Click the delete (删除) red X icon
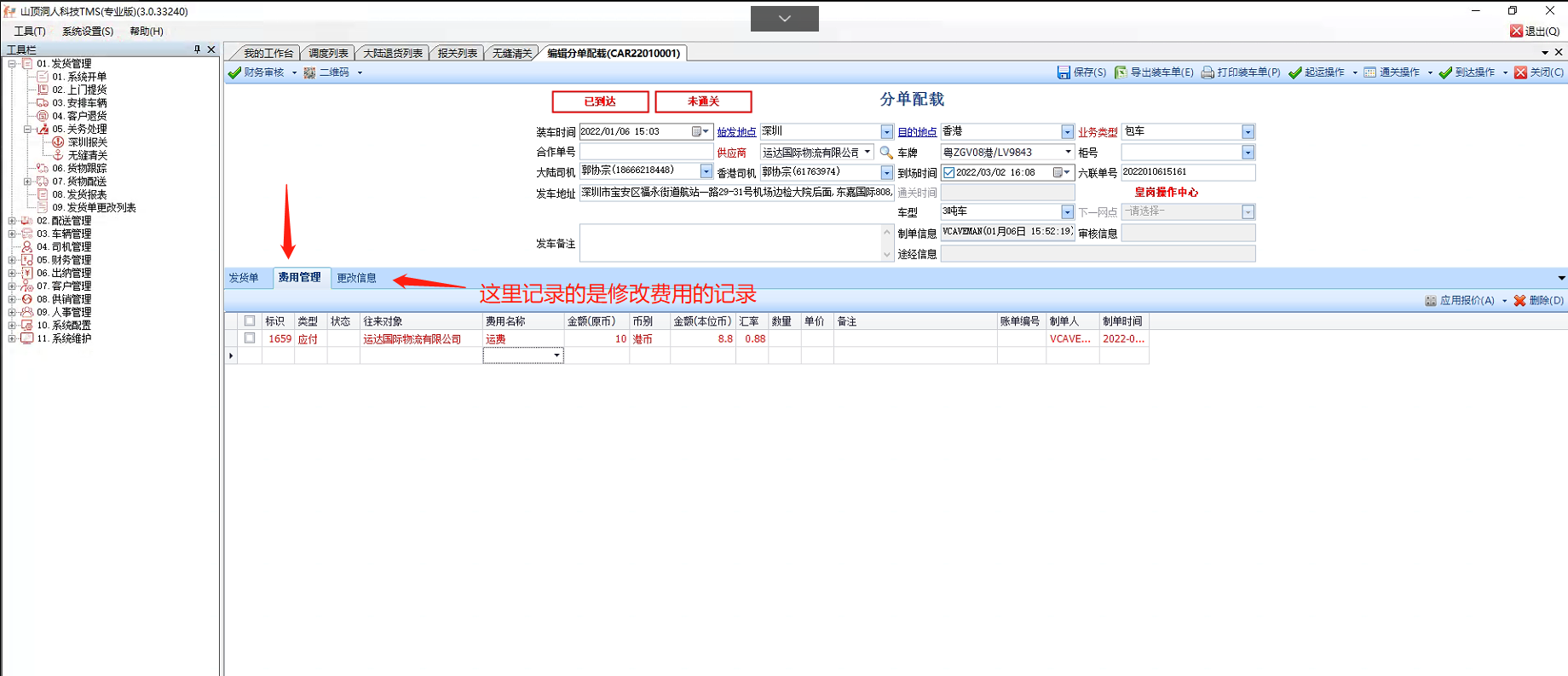The height and width of the screenshot is (676, 1568). tap(1519, 301)
